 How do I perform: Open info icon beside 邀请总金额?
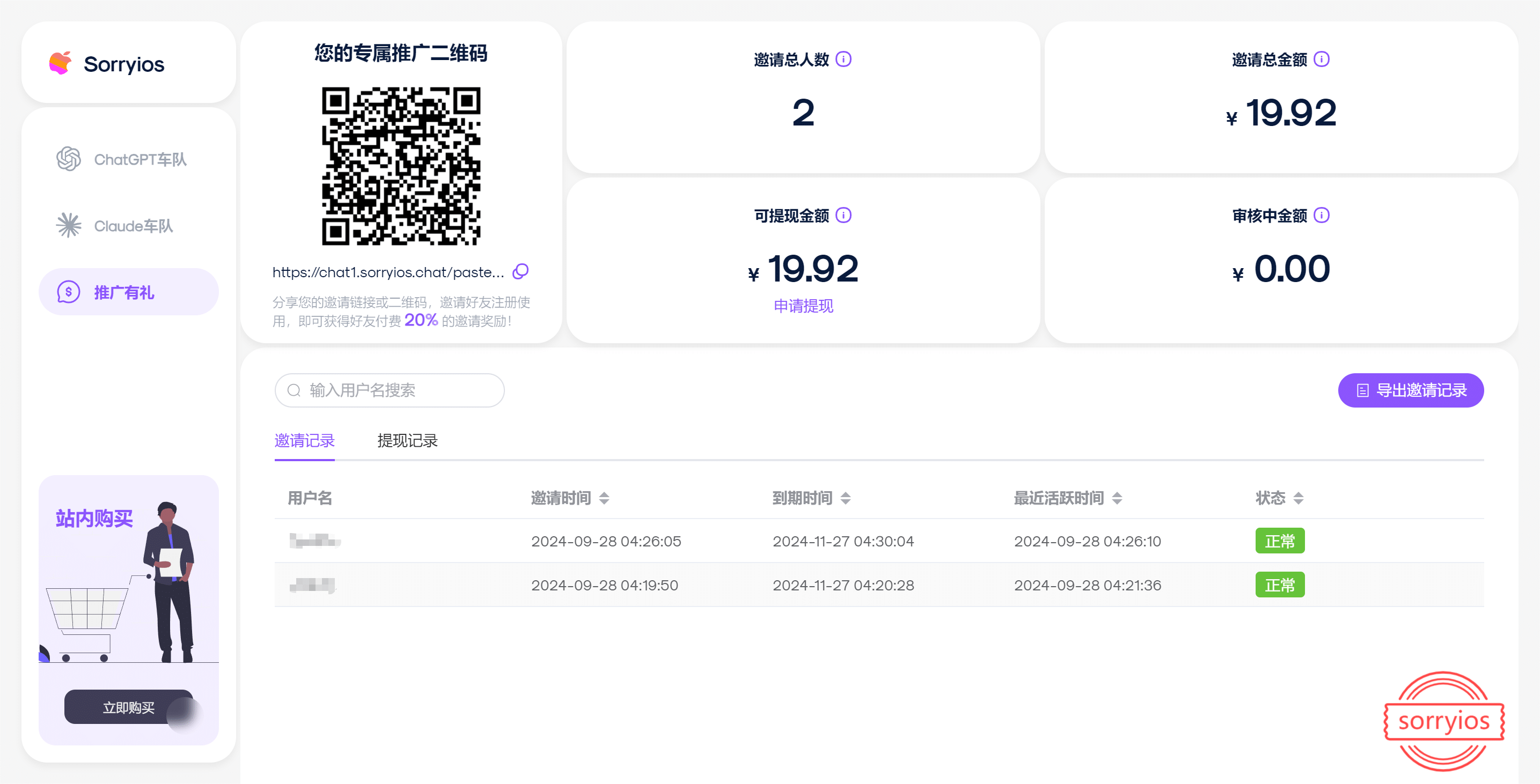[x=1321, y=59]
